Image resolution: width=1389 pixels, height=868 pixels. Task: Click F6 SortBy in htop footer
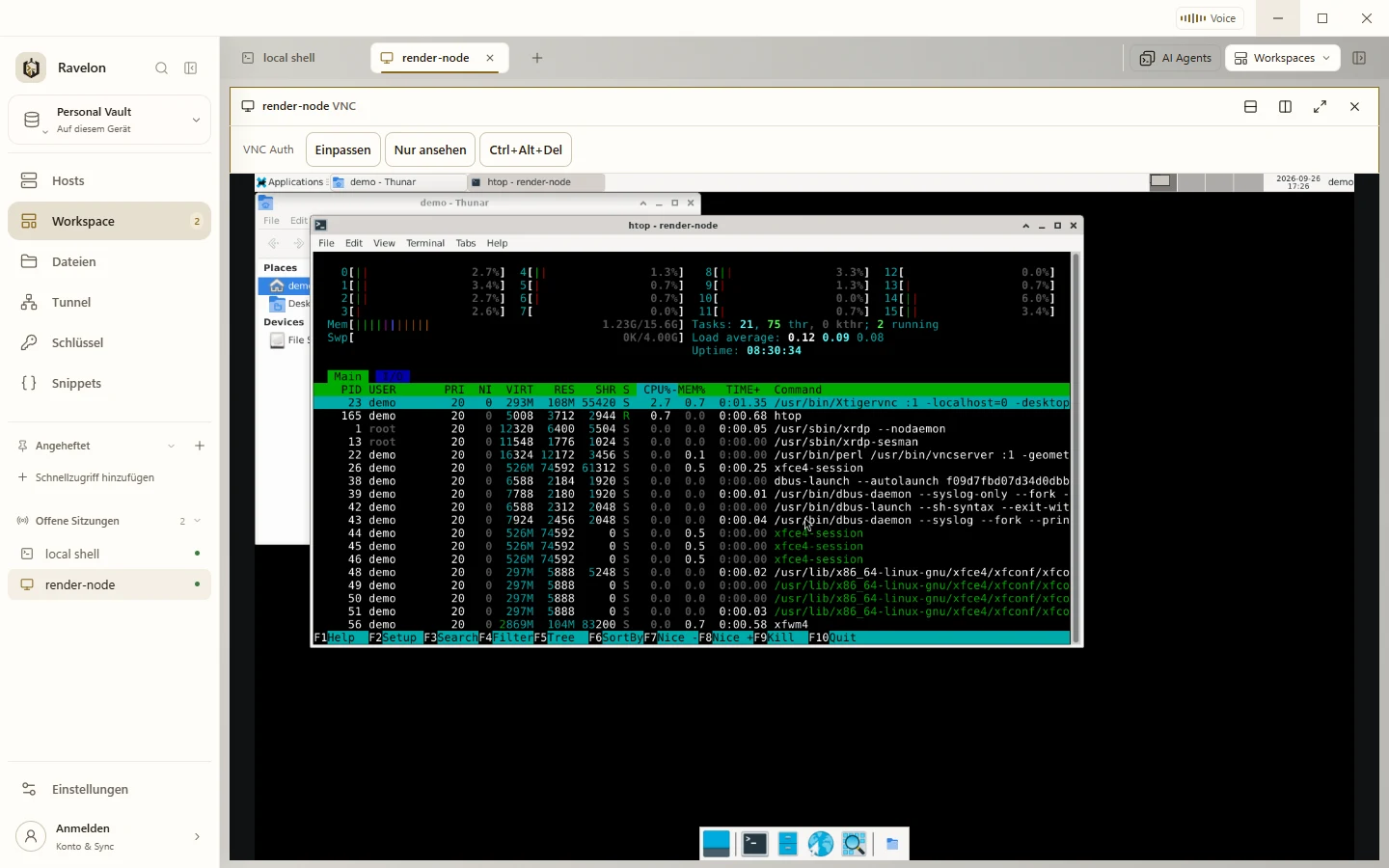point(615,637)
